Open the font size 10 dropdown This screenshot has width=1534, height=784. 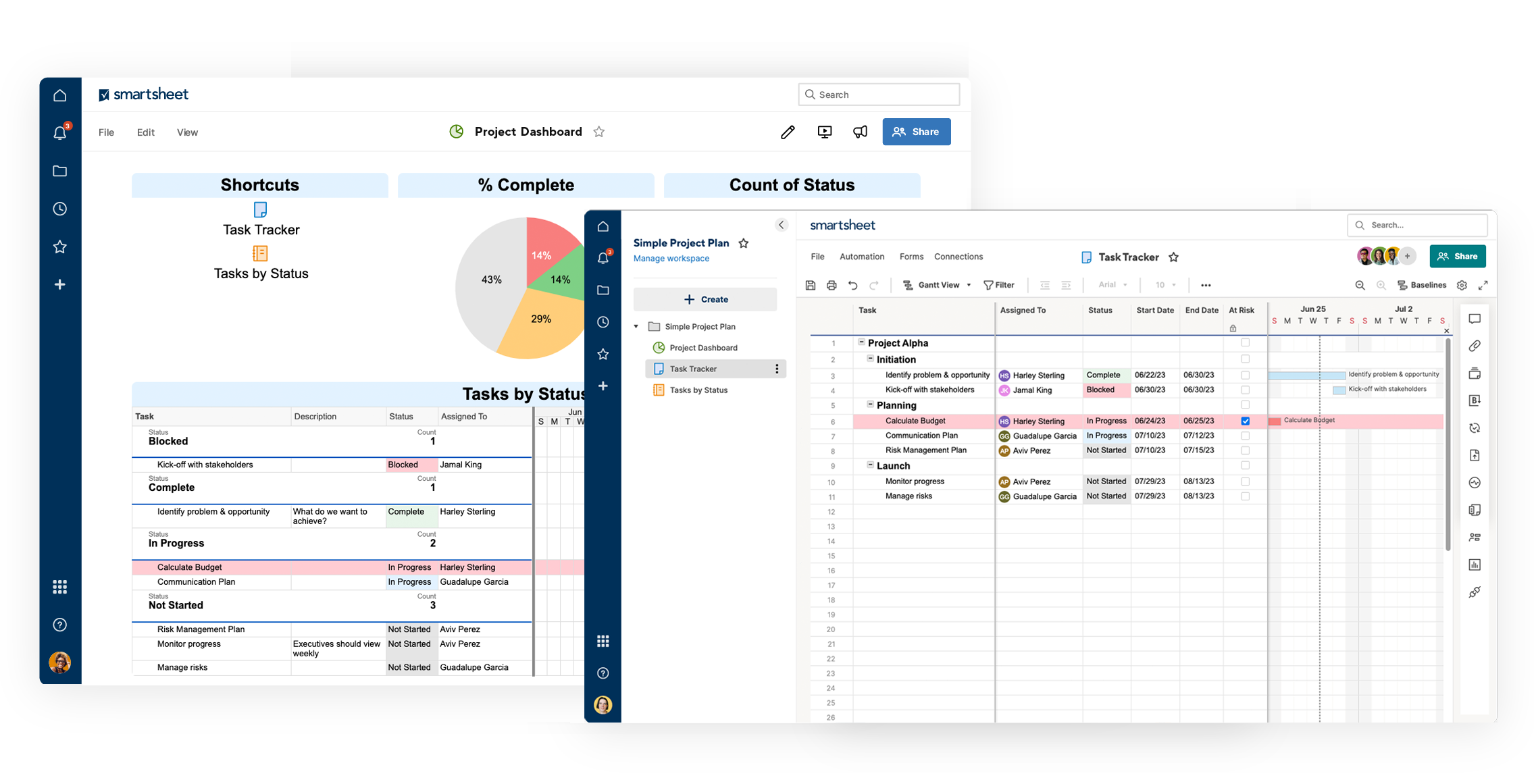[1166, 285]
